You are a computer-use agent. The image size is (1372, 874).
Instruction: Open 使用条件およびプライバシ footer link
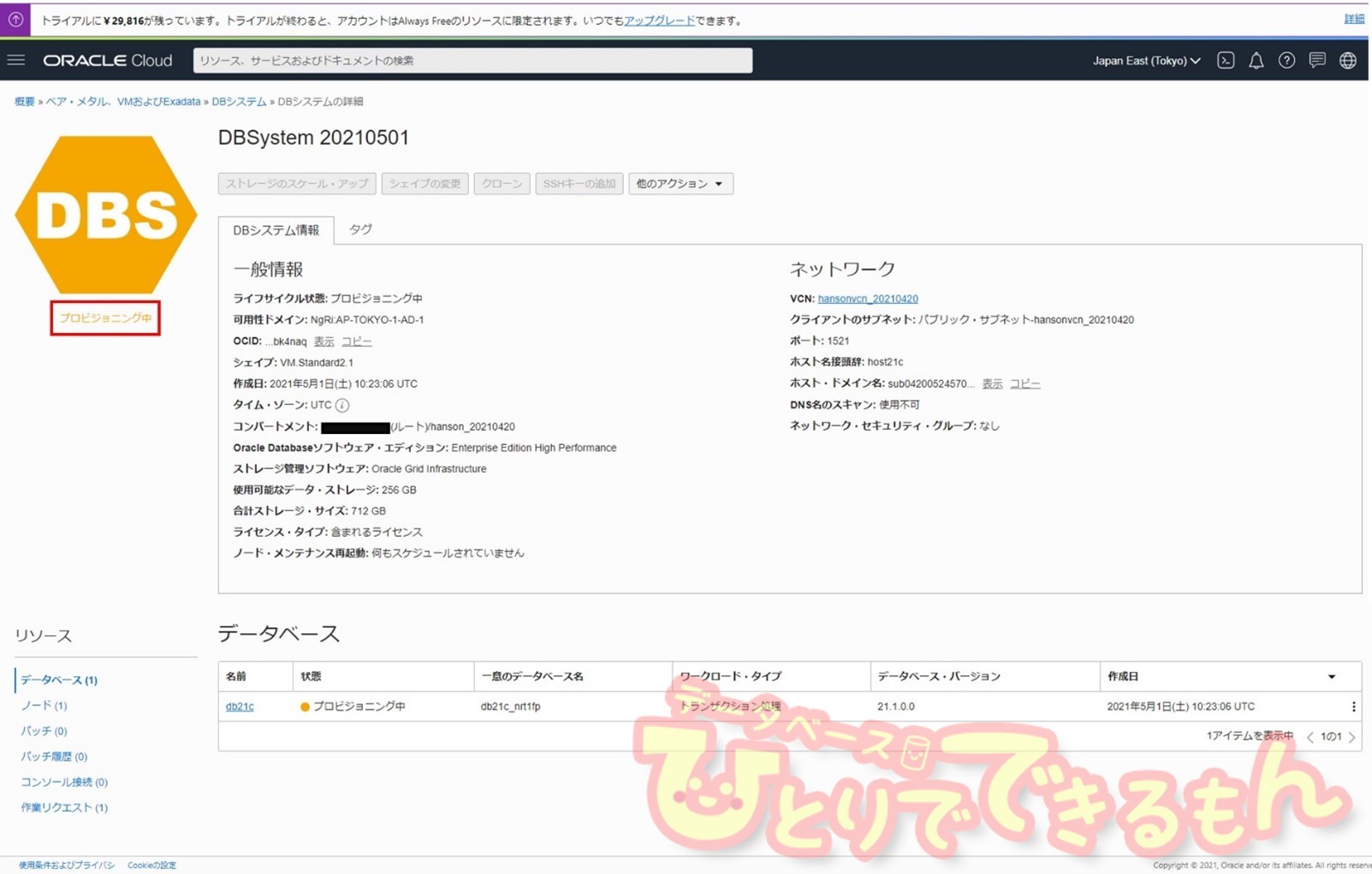[x=67, y=865]
